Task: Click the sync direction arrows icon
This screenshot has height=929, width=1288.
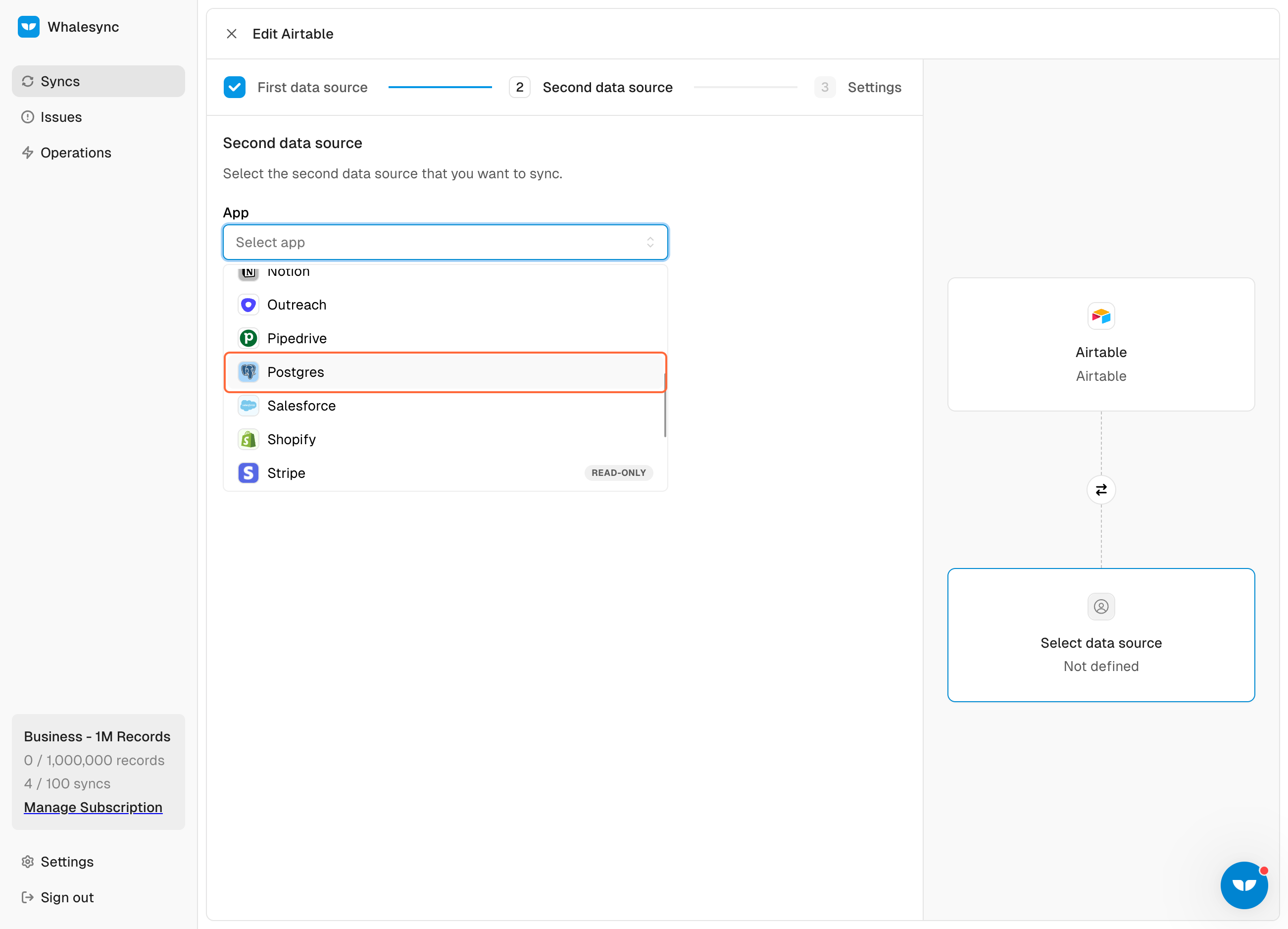Action: pyautogui.click(x=1100, y=490)
